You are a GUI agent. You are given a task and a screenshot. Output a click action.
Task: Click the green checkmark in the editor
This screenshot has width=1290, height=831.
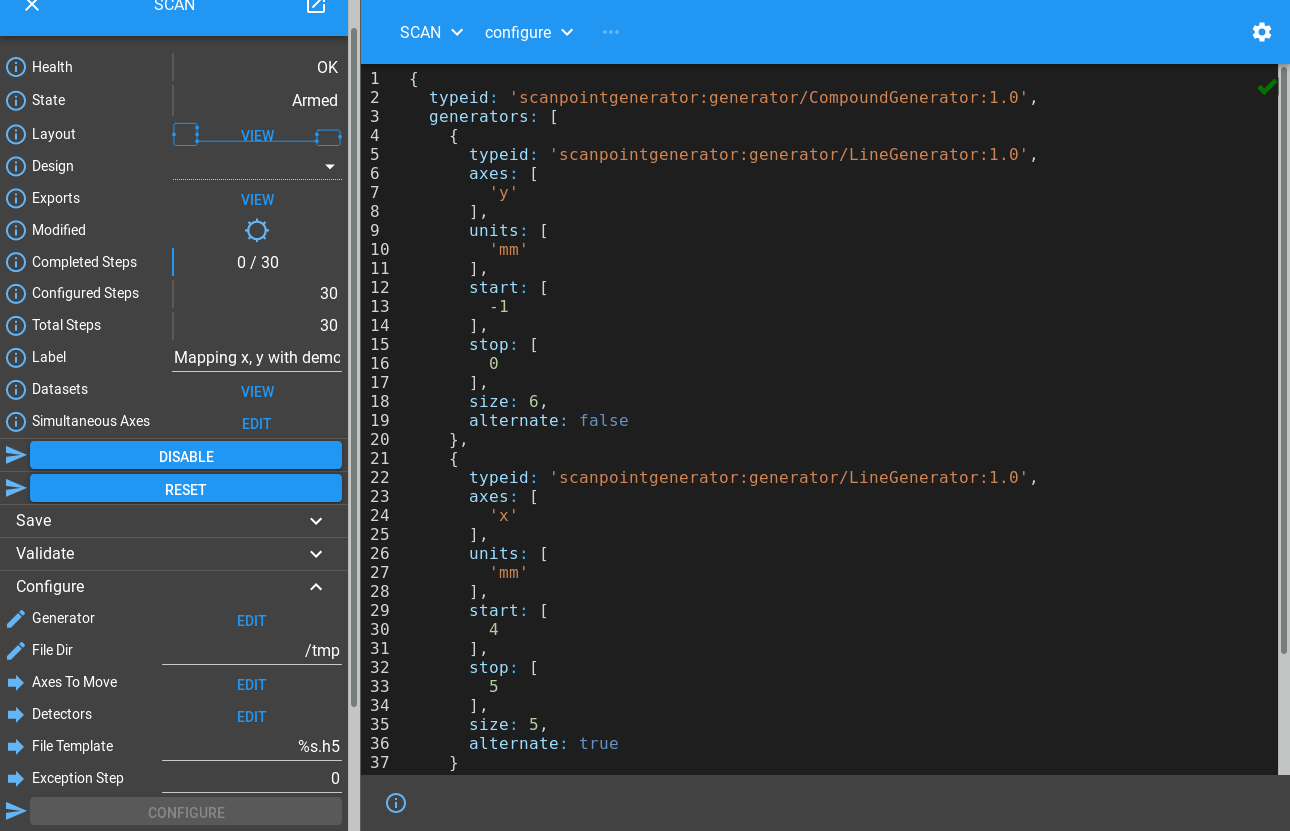(1267, 87)
